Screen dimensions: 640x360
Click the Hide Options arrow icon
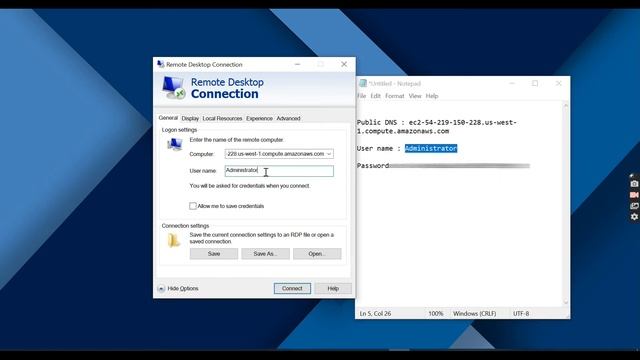click(x=161, y=289)
